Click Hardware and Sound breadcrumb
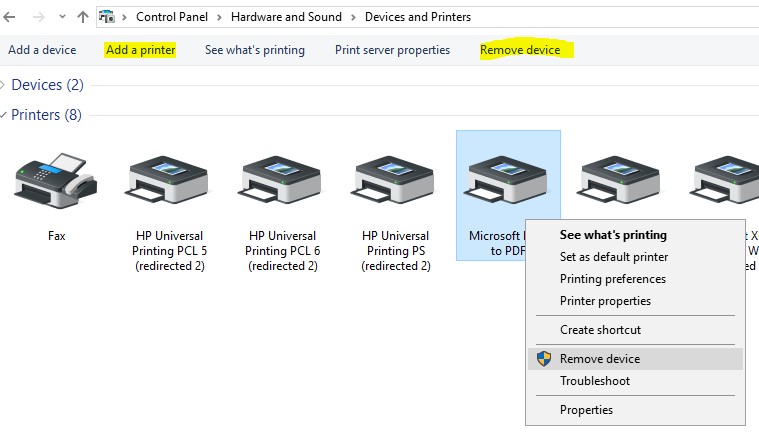The height and width of the screenshot is (444, 759). [285, 17]
